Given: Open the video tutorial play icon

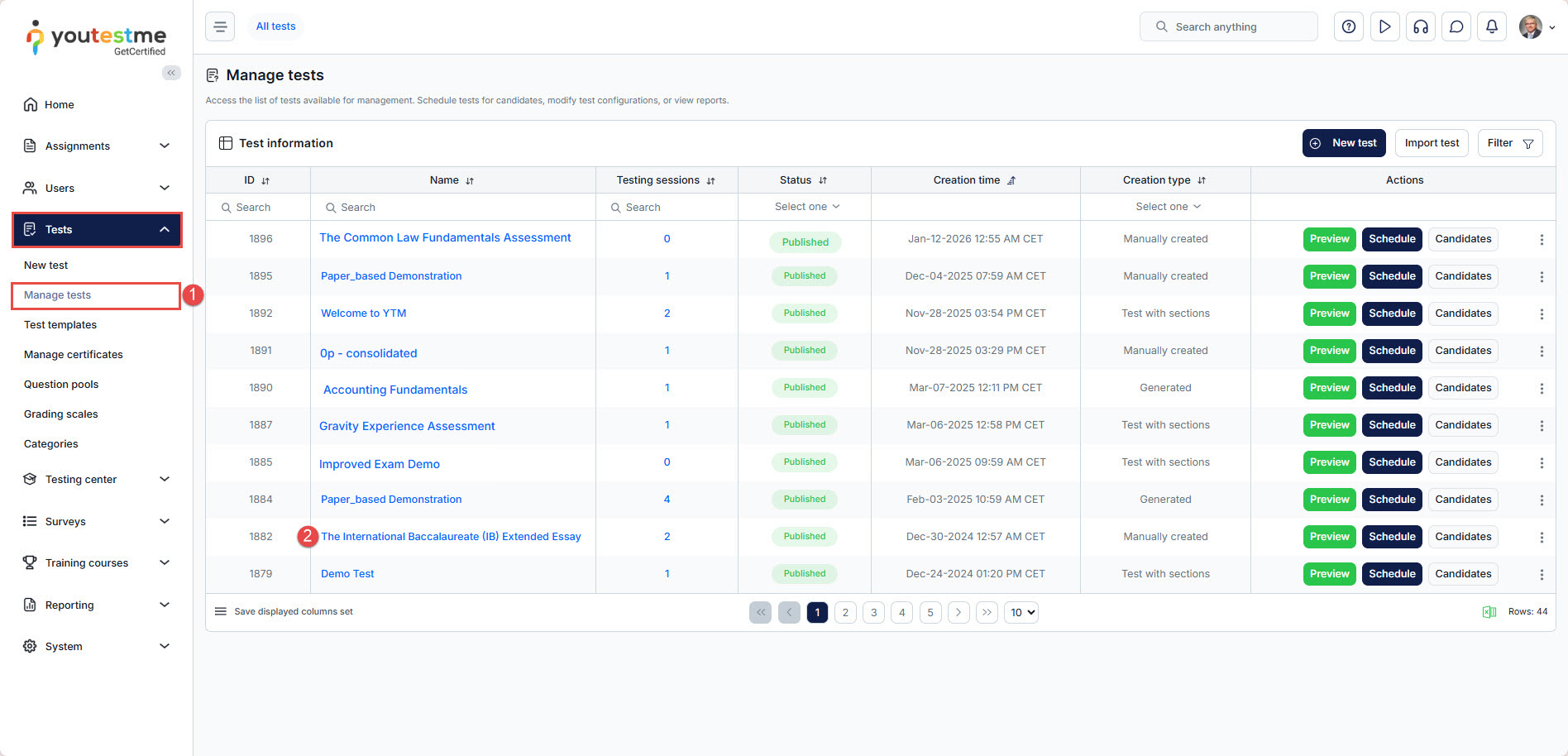Looking at the screenshot, I should coord(1384,26).
